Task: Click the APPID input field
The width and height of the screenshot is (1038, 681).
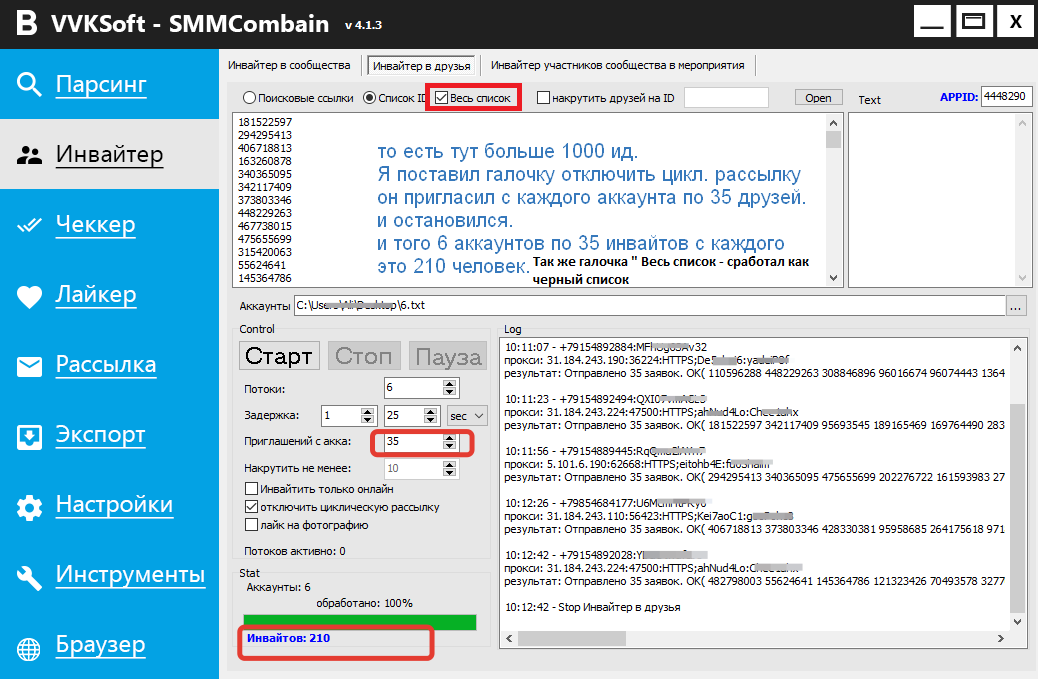Action: click(x=1005, y=97)
